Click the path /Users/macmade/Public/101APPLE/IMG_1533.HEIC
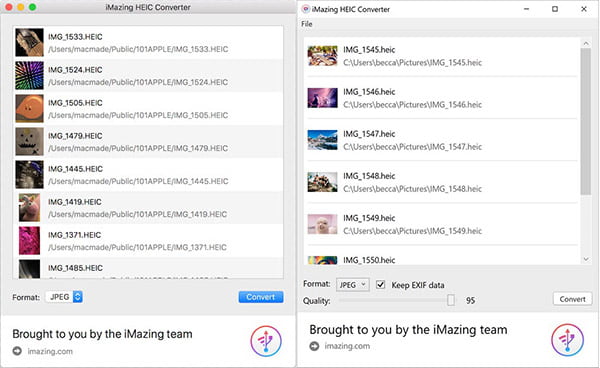This screenshot has width=600, height=368. (x=138, y=49)
